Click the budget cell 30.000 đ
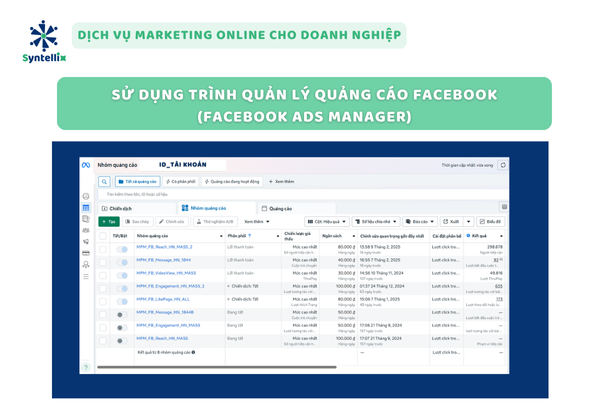The image size is (594, 420). pos(346,273)
